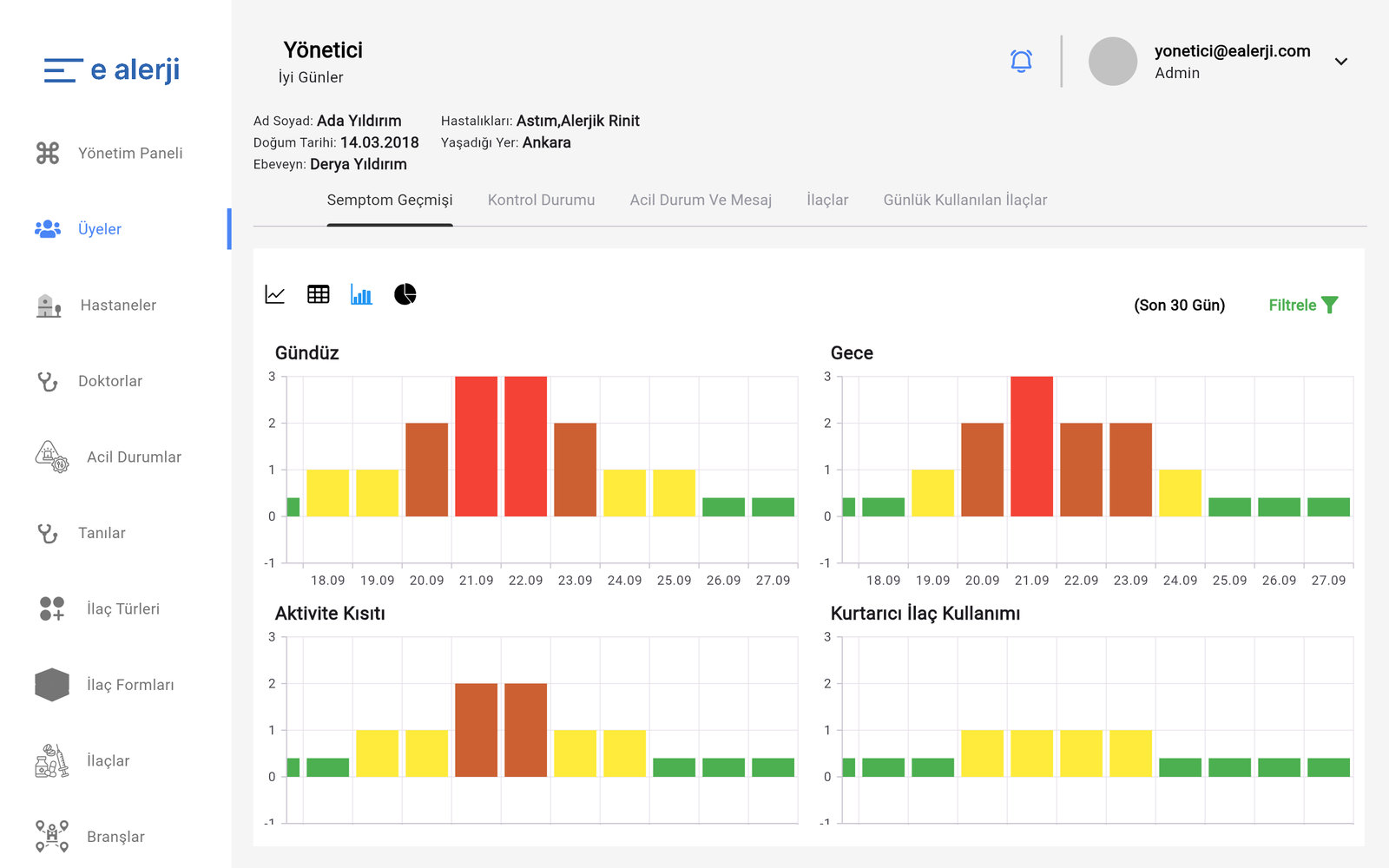Open Günlük Kullanılan İlaçlar tab
The image size is (1389, 868).
[x=965, y=200]
